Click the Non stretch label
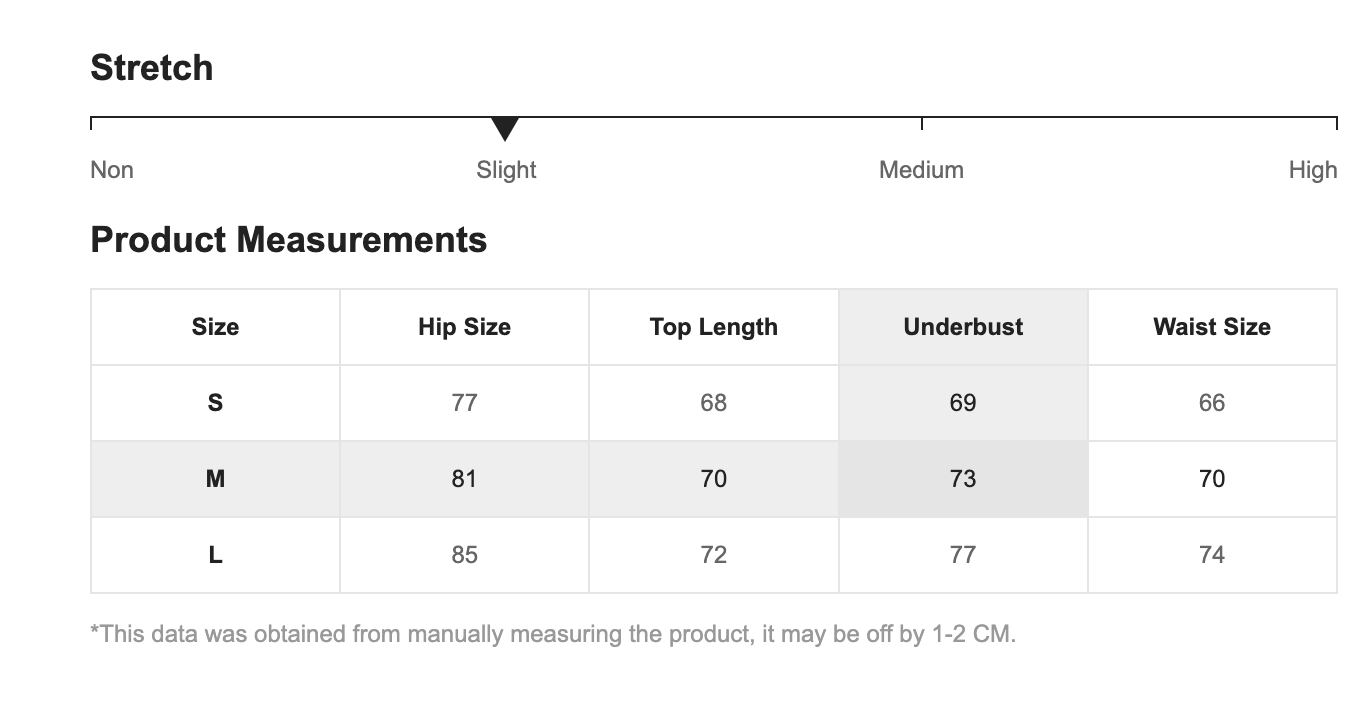Image resolution: width=1356 pixels, height=704 pixels. [112, 170]
